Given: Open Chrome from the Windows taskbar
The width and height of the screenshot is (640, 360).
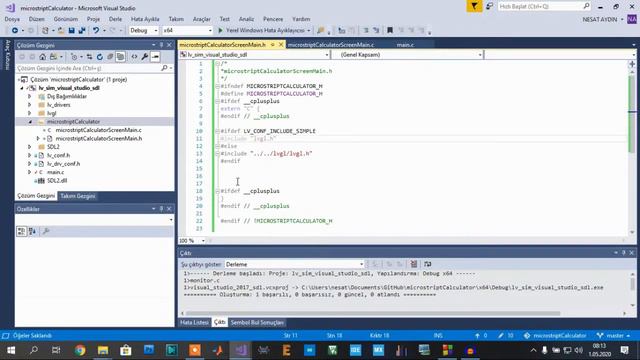Looking at the screenshot, I should (80, 351).
